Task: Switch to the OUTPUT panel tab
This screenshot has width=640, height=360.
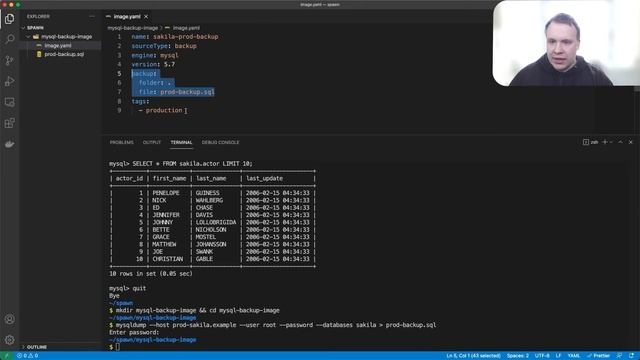Action: pos(152,142)
